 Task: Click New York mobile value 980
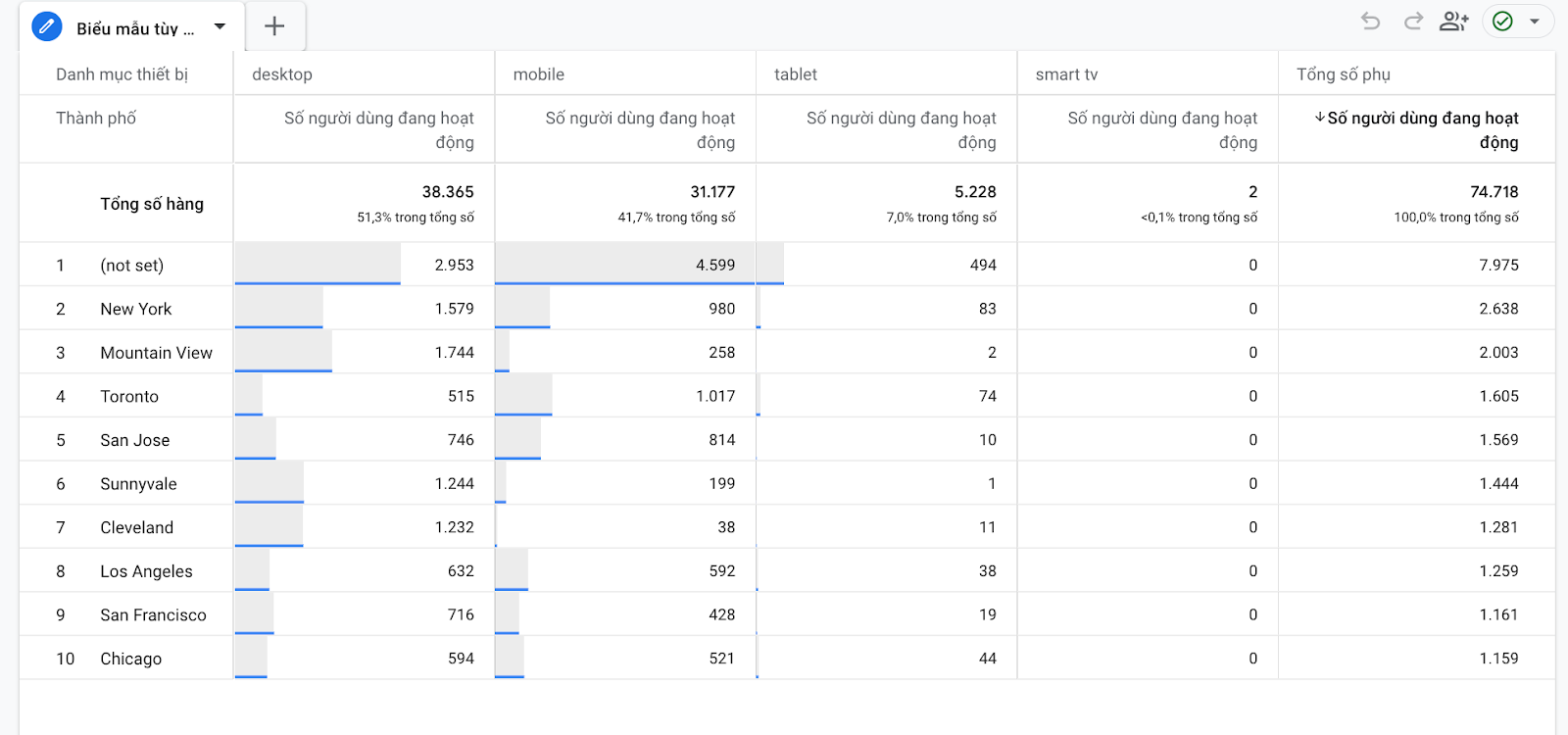[x=722, y=309]
